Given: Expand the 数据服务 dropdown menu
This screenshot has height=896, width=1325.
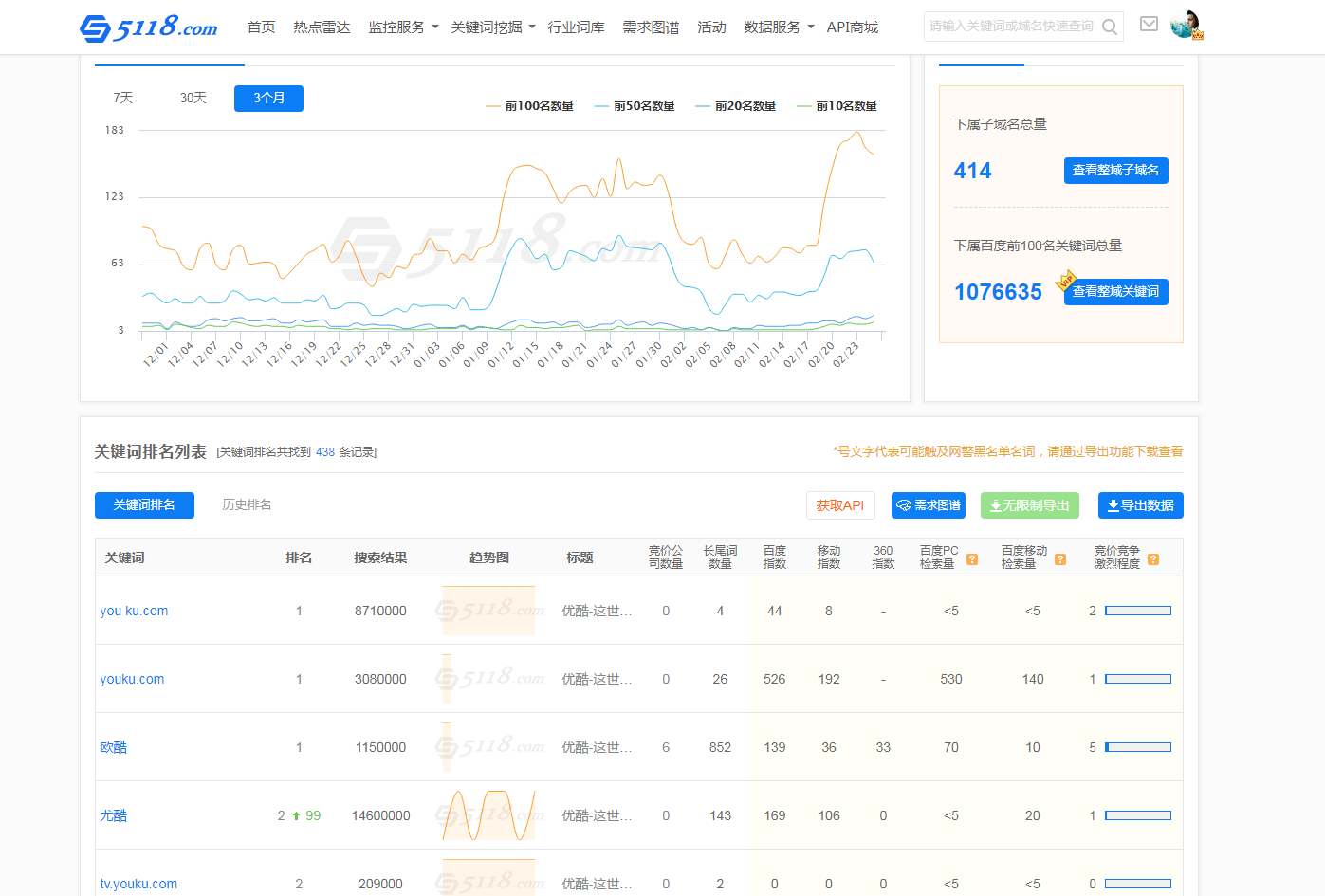Looking at the screenshot, I should click(x=779, y=27).
